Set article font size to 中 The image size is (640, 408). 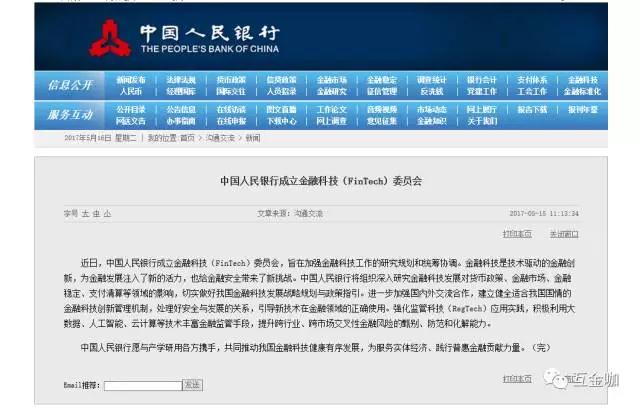(96, 213)
